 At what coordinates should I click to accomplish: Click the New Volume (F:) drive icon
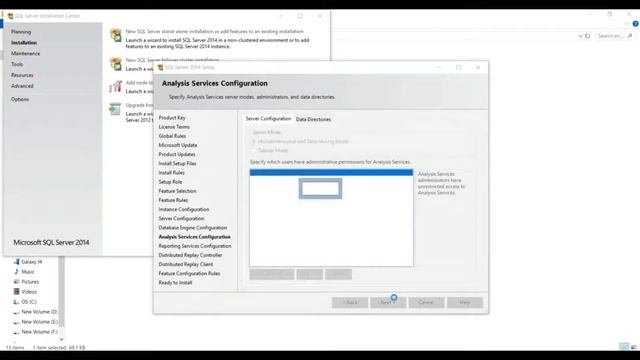pos(17,332)
